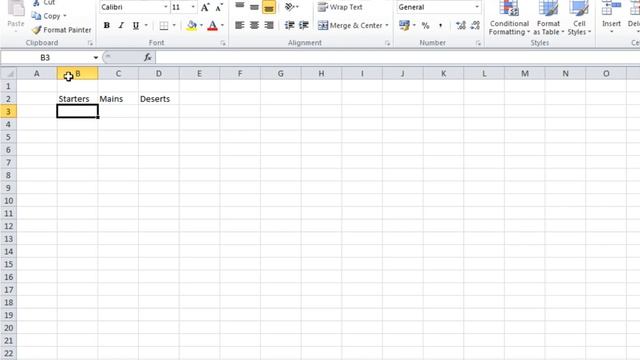Select column G header
This screenshot has height=360, width=640.
[x=280, y=73]
